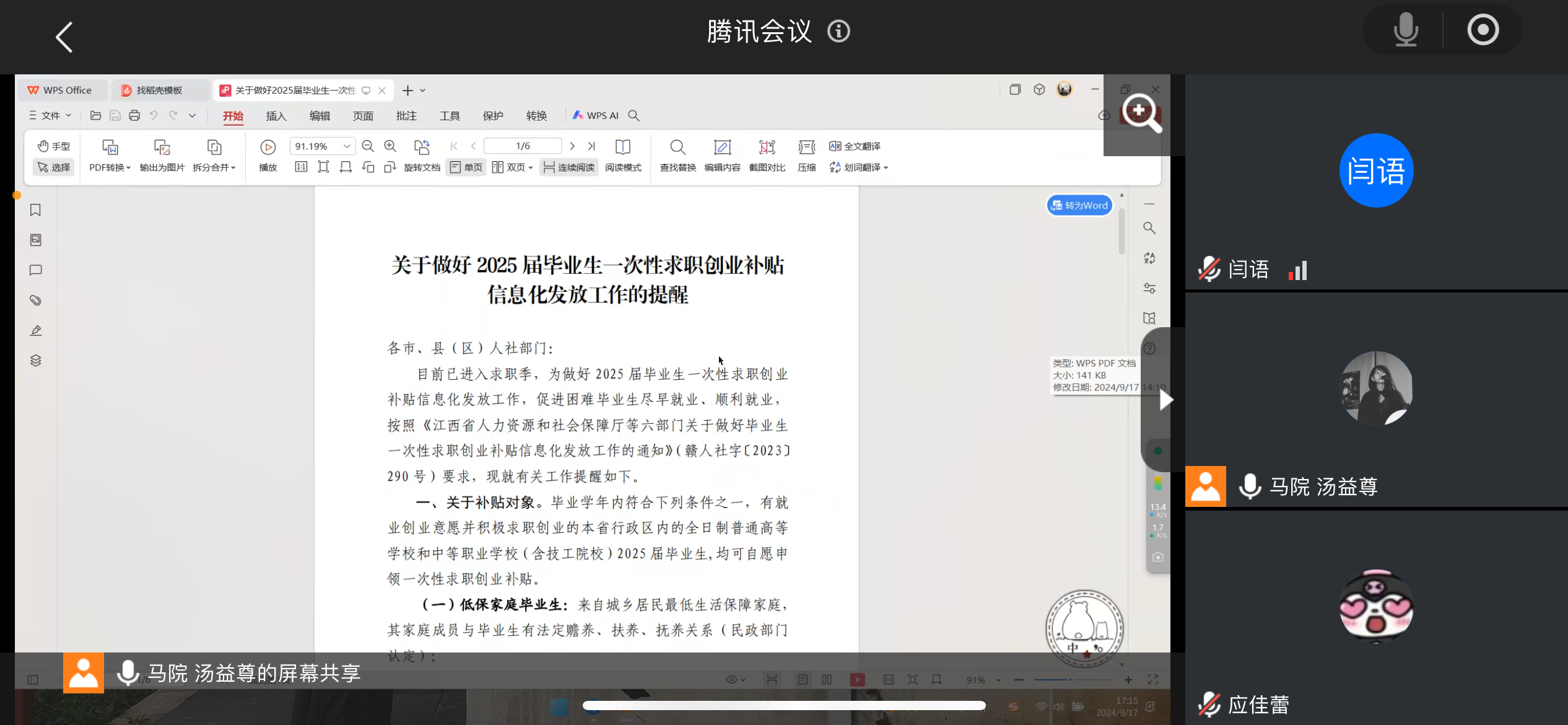Click the meeting info icon beside the title
This screenshot has height=725, width=1568.
click(838, 31)
